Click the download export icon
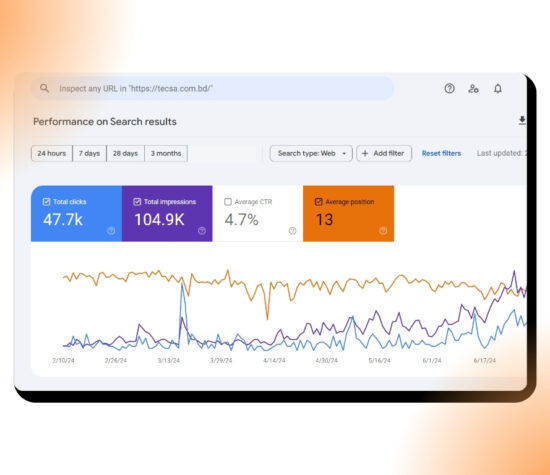550x475 pixels. (522, 120)
